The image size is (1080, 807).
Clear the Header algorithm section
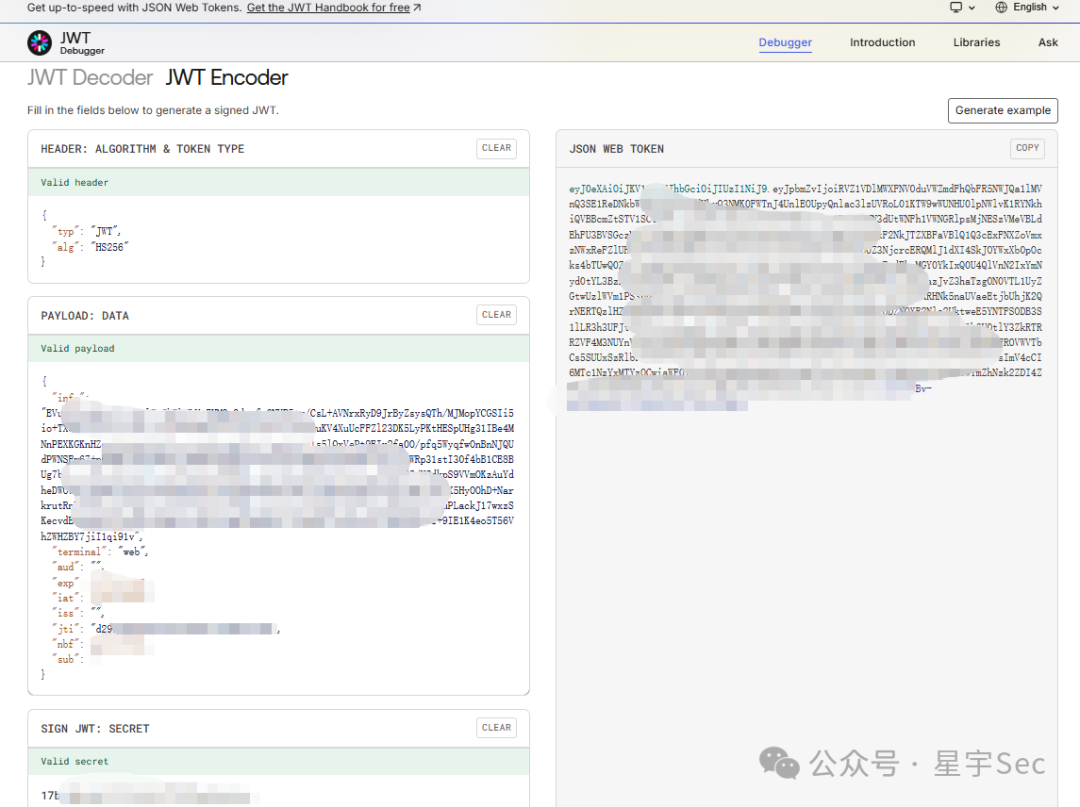pos(497,148)
